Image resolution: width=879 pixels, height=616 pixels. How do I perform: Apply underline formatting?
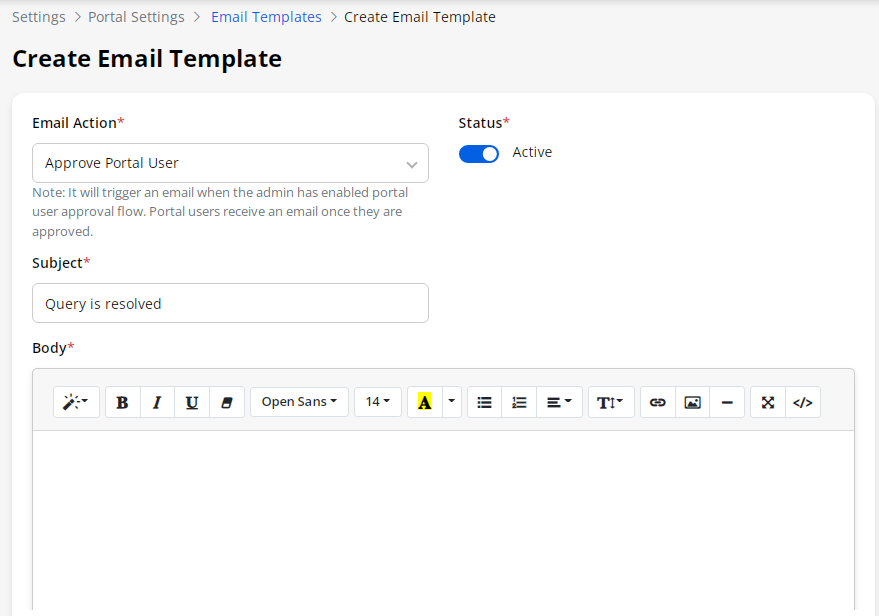(x=192, y=402)
